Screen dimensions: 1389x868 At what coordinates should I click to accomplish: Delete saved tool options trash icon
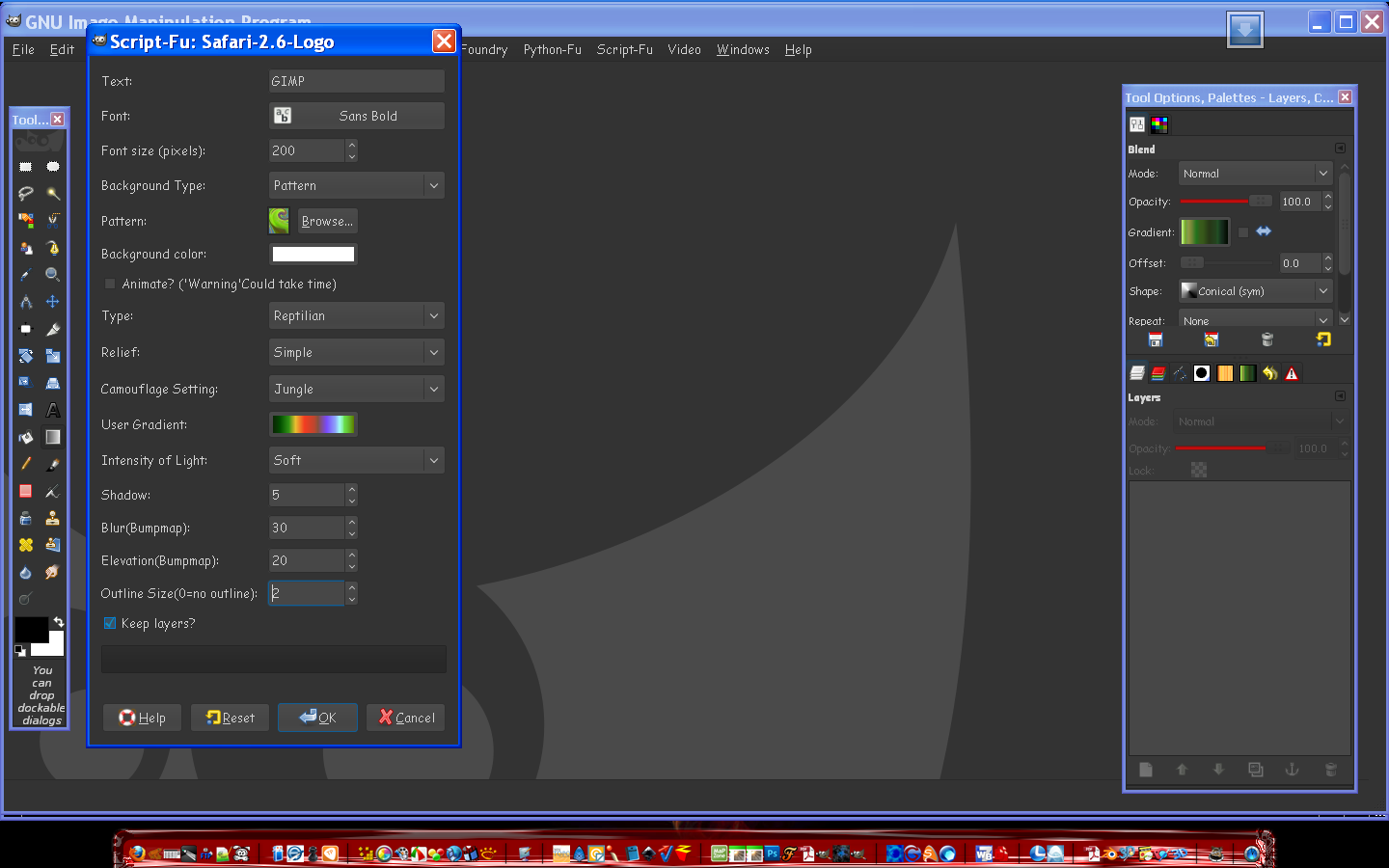1267,339
